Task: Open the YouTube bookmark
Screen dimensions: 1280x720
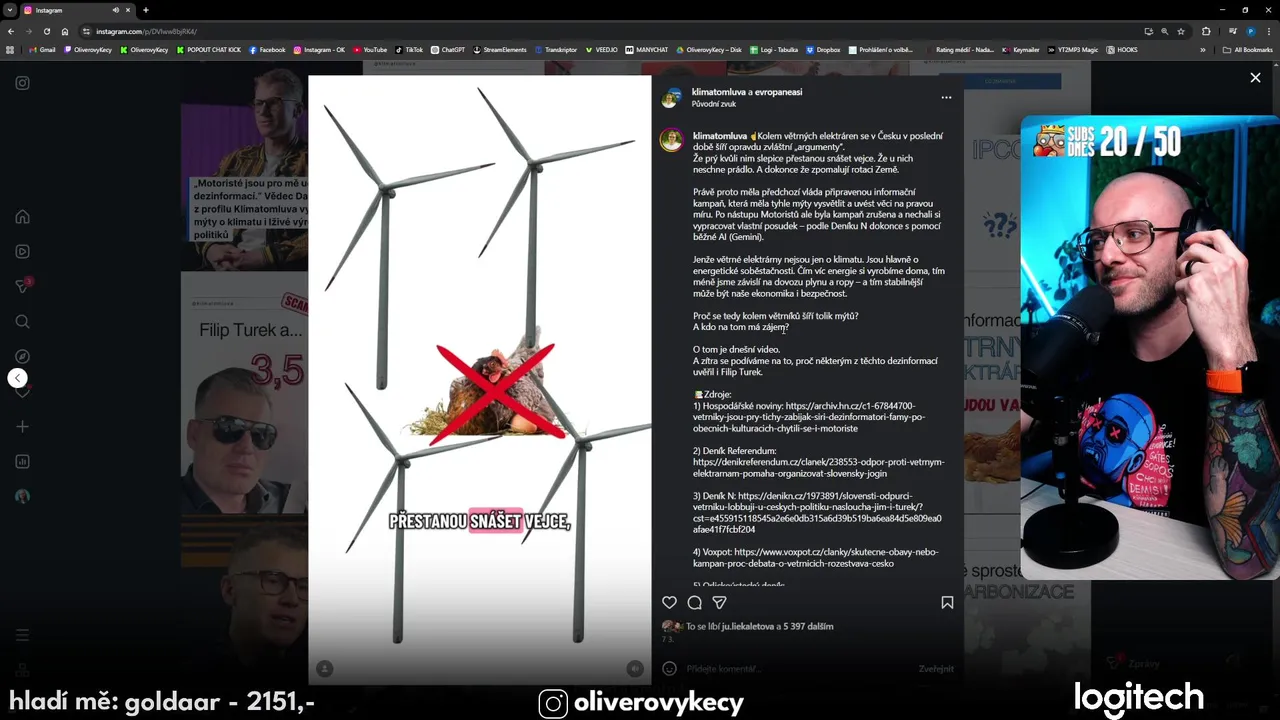Action: coord(370,49)
